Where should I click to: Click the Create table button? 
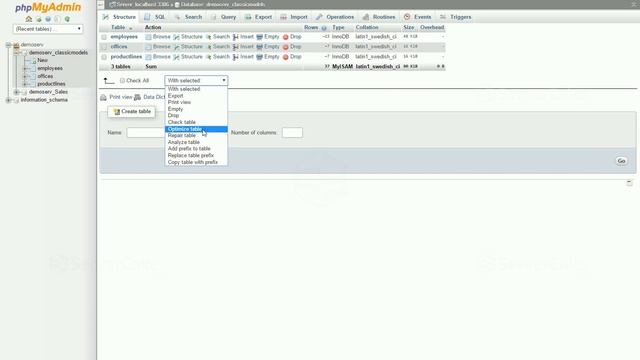131,111
